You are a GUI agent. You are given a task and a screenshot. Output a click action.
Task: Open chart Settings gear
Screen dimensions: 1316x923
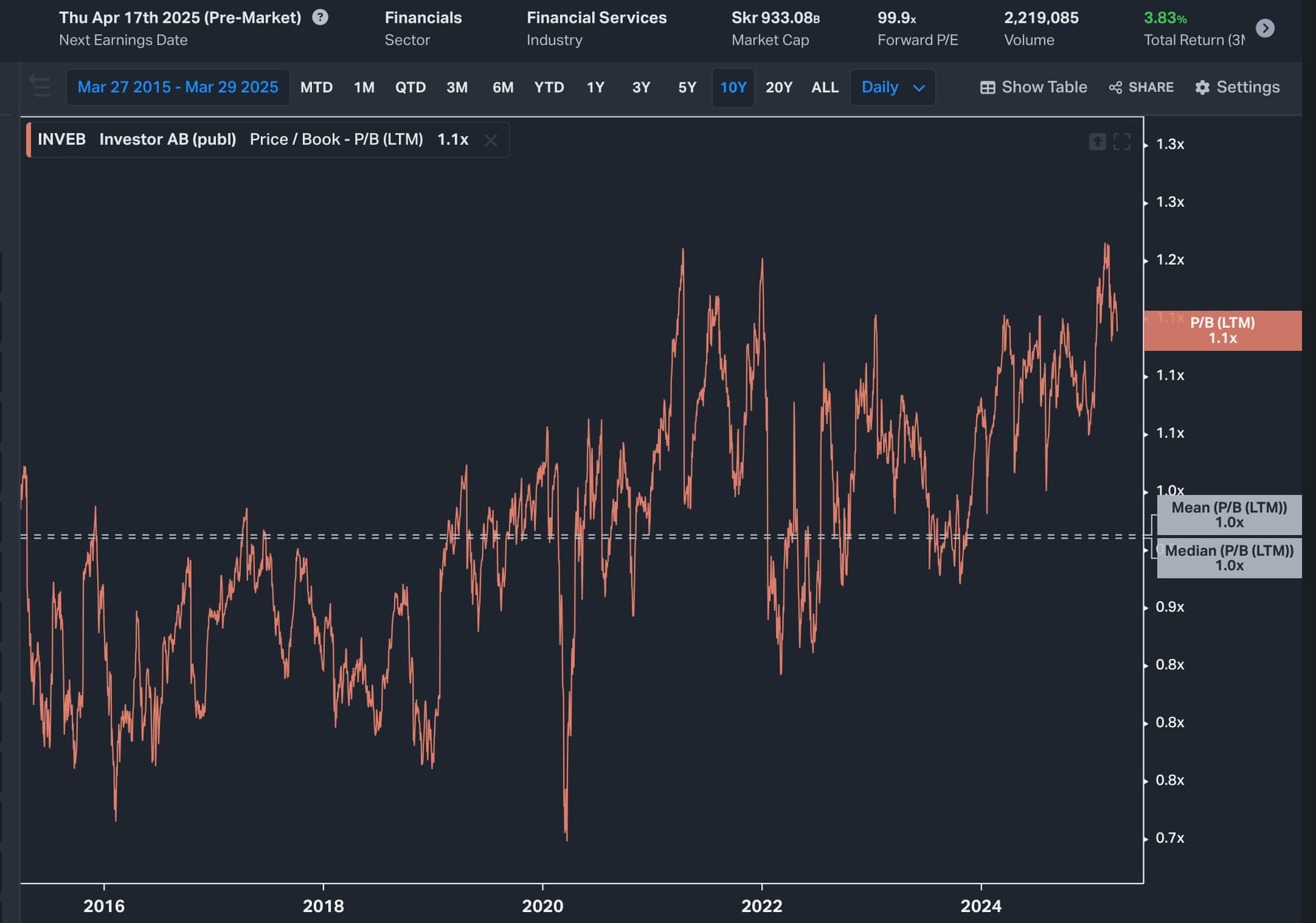coord(1237,87)
